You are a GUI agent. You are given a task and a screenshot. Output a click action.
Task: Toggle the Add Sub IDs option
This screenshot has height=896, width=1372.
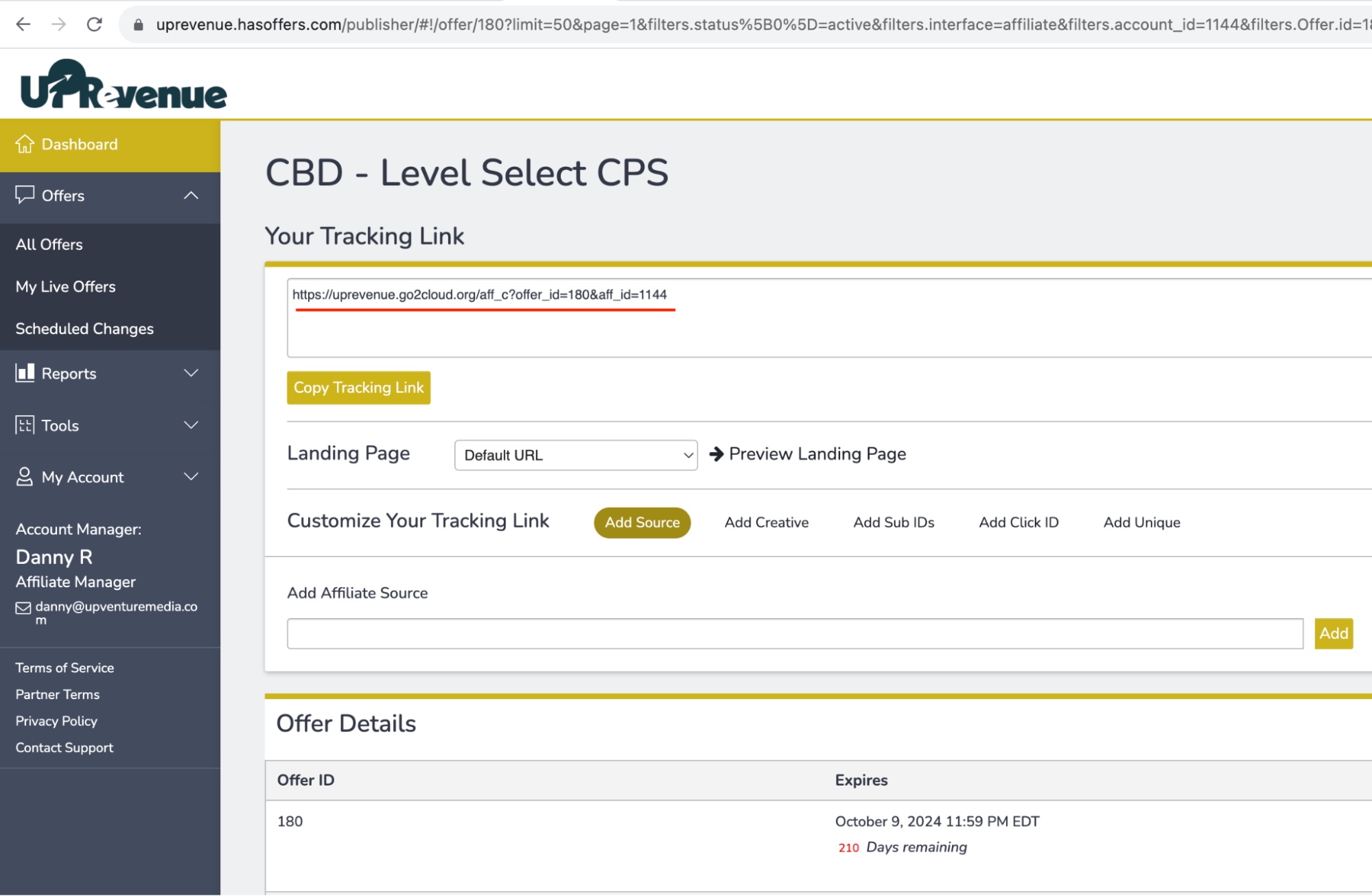(893, 522)
